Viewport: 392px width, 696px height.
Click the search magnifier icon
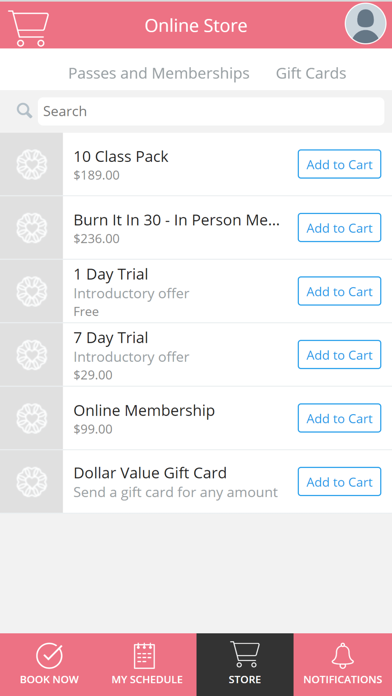24,111
